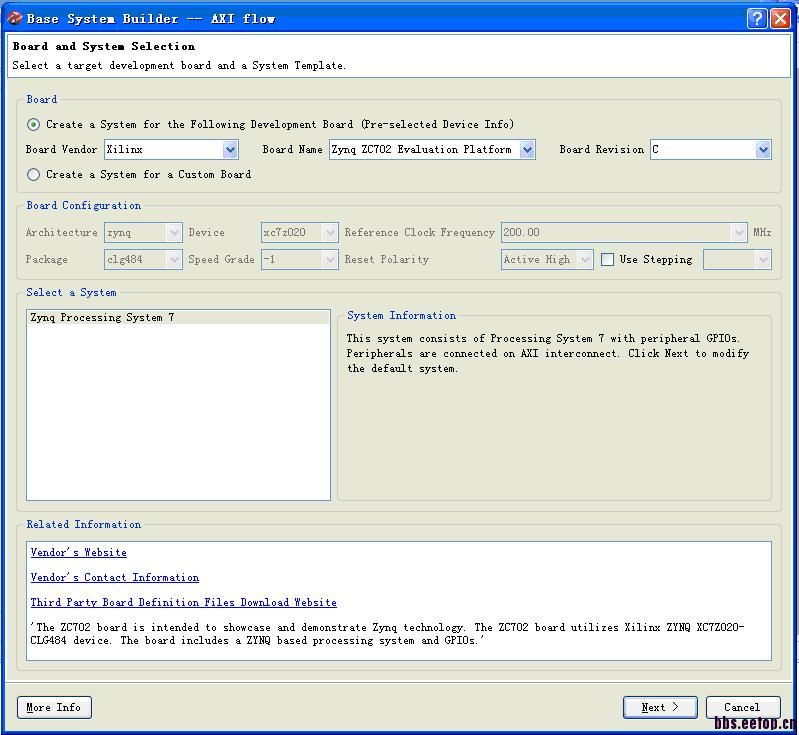Click the Cancel button

(x=743, y=707)
